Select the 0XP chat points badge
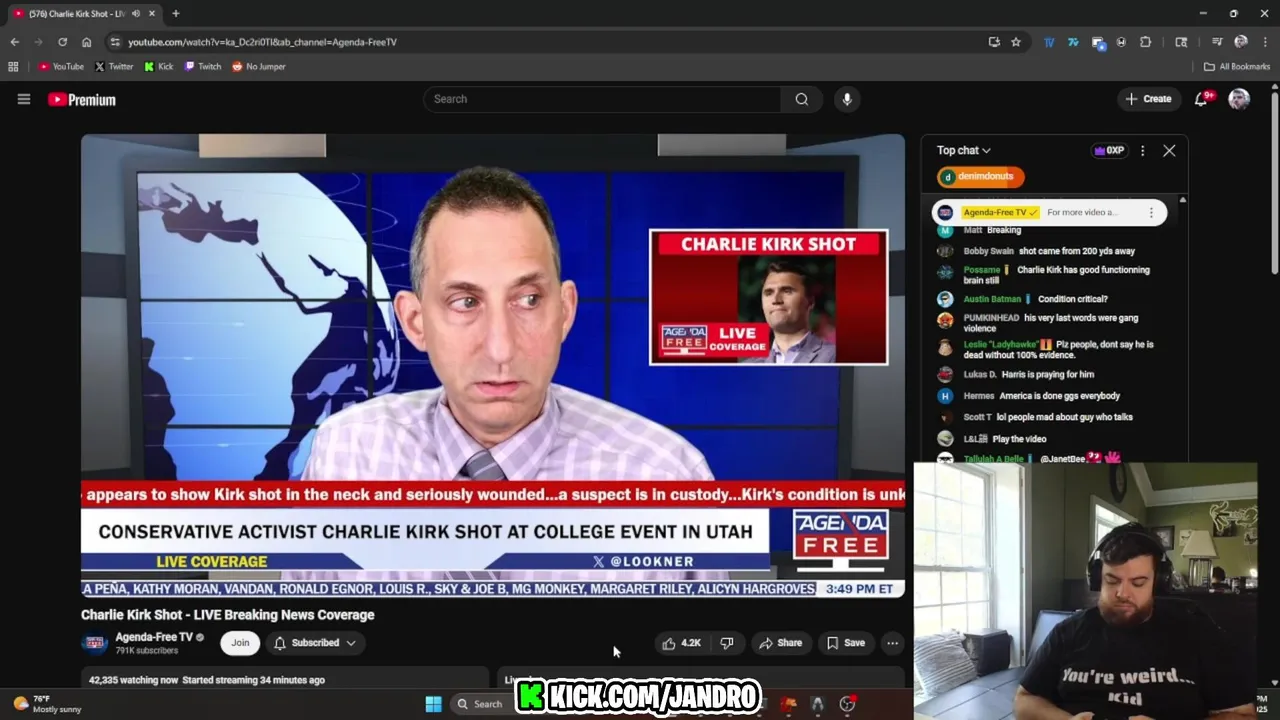This screenshot has width=1280, height=720. point(1109,150)
